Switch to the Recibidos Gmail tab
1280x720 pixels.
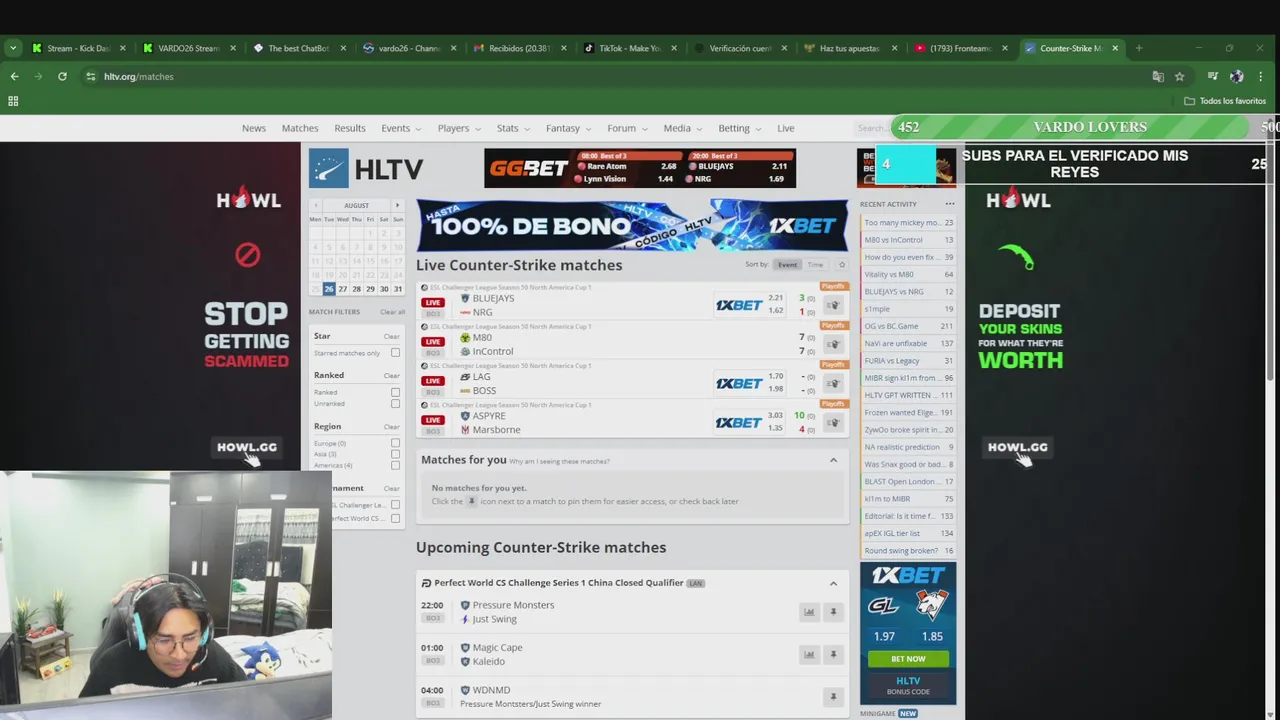click(520, 48)
